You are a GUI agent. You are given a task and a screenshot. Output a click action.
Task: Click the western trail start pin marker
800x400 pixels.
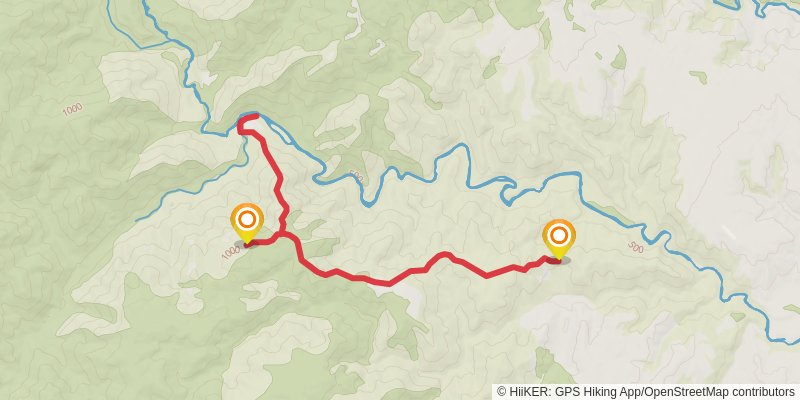[x=247, y=223]
